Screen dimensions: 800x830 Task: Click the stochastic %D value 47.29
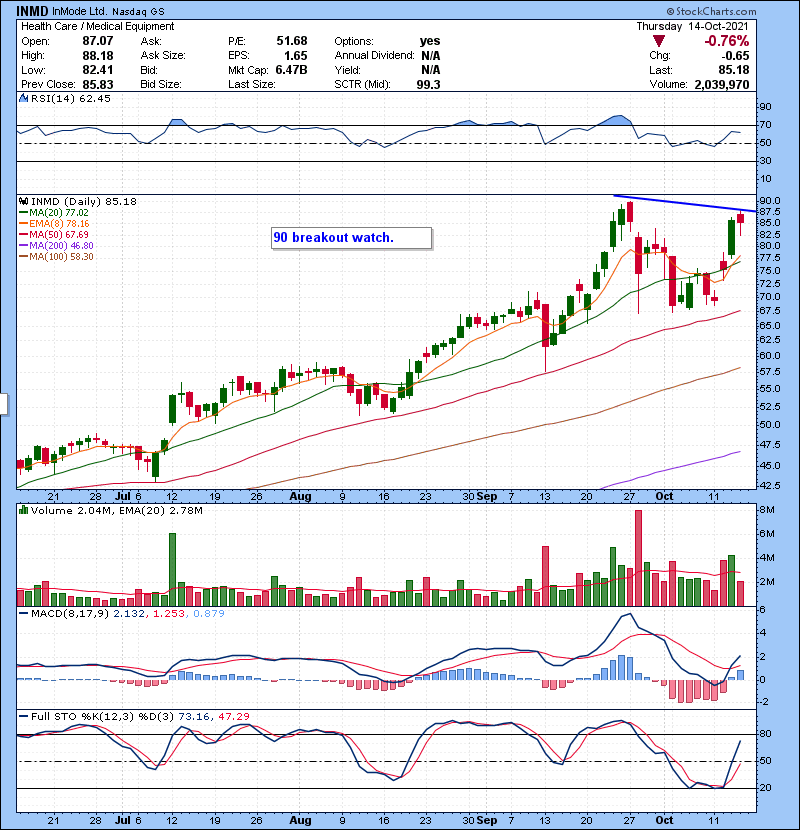[x=233, y=716]
